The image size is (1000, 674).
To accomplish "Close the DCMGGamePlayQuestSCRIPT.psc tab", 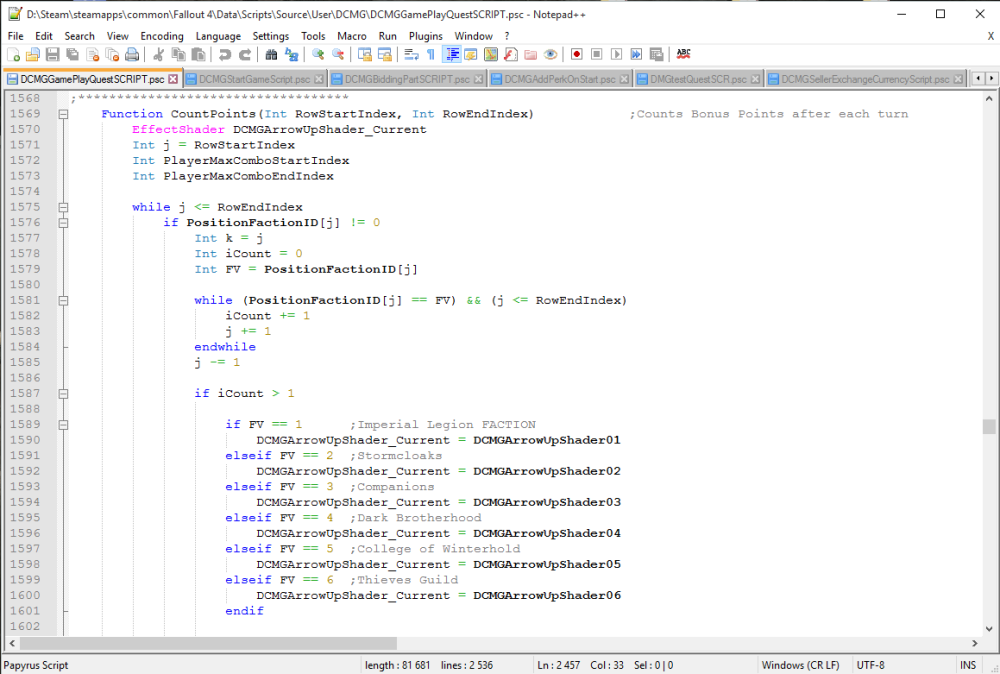I will click(173, 80).
